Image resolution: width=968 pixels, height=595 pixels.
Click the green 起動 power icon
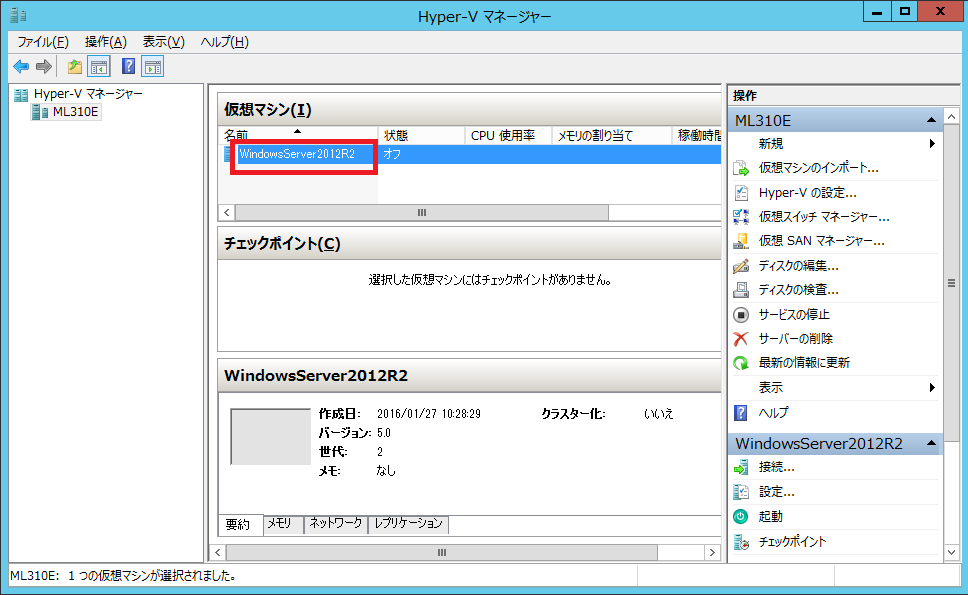[741, 517]
